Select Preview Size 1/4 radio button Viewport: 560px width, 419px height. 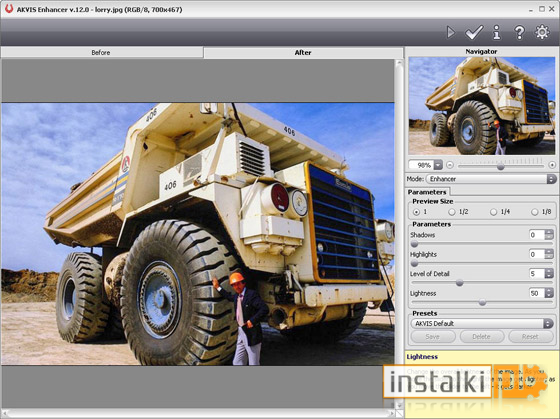[493, 212]
